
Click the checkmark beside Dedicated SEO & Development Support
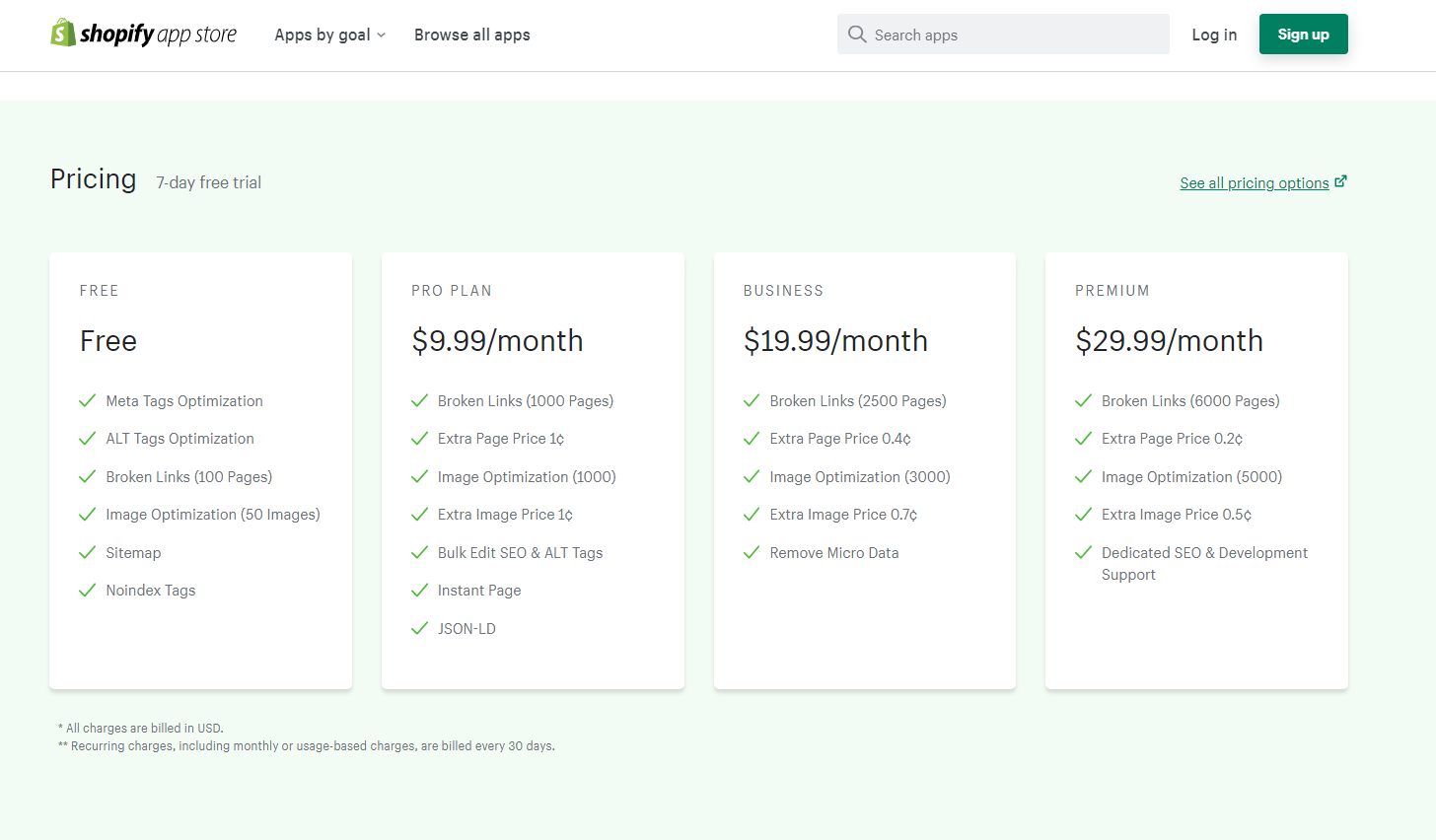tap(1083, 552)
